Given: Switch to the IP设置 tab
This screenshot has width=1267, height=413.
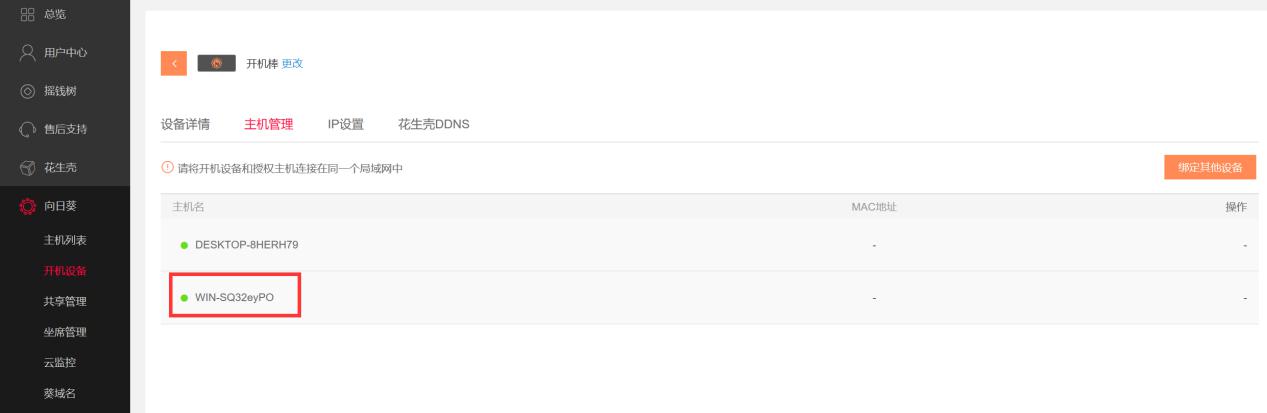Looking at the screenshot, I should pos(345,125).
